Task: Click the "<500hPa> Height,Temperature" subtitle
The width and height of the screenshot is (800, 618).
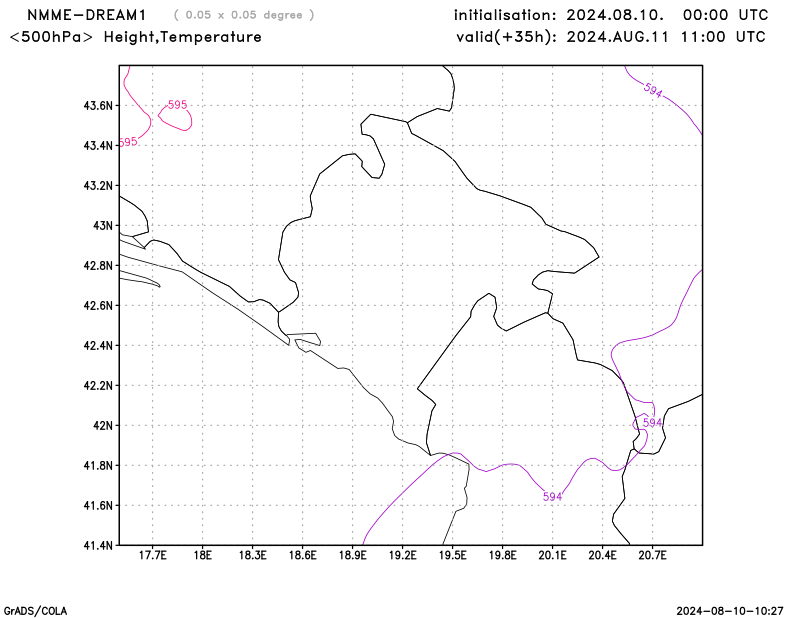Action: point(136,37)
